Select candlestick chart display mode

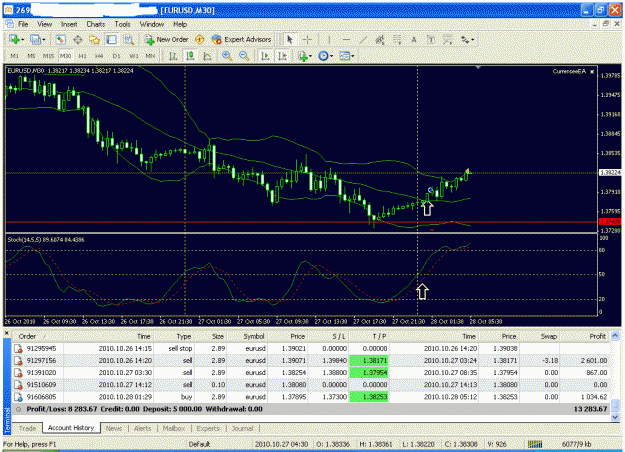tap(190, 56)
